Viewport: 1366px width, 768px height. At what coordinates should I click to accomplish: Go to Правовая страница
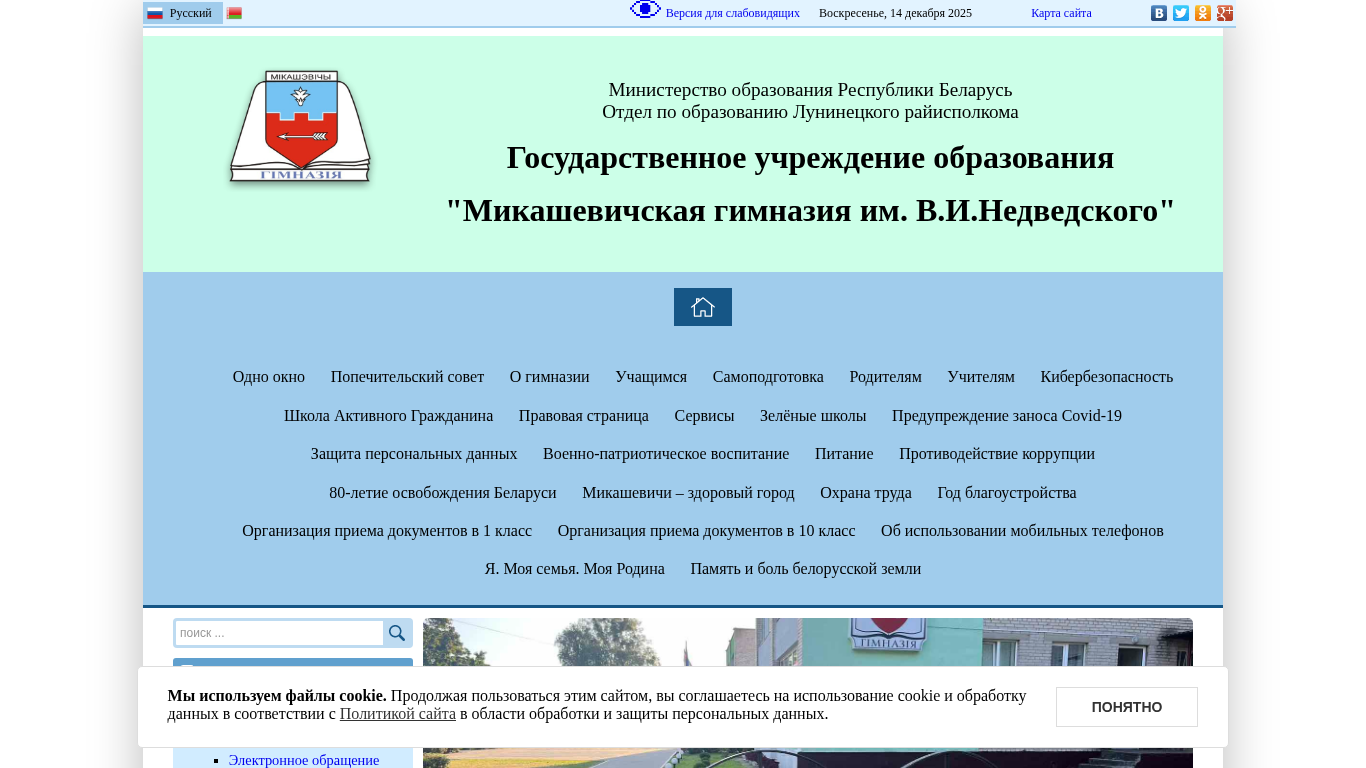point(584,416)
